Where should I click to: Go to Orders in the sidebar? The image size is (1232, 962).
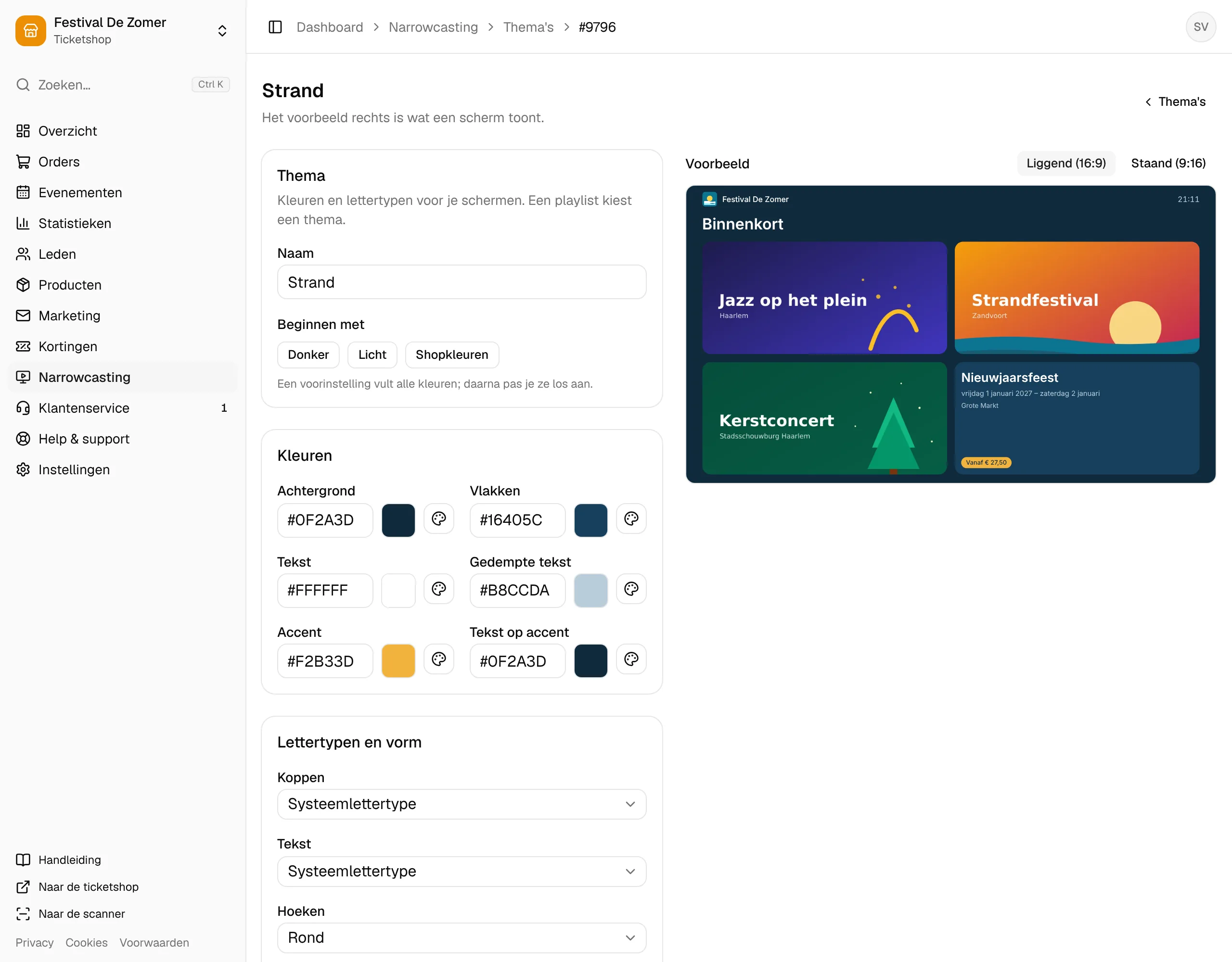click(x=123, y=162)
